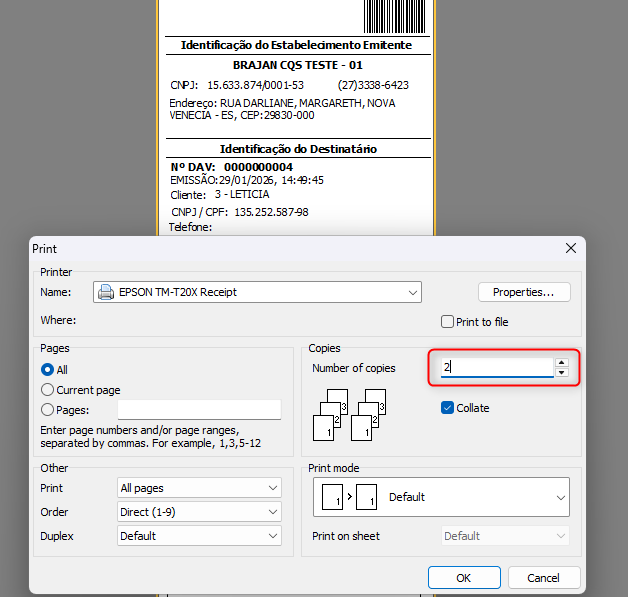The height and width of the screenshot is (597, 628).
Task: Close the Print dialog with X
Action: click(571, 248)
